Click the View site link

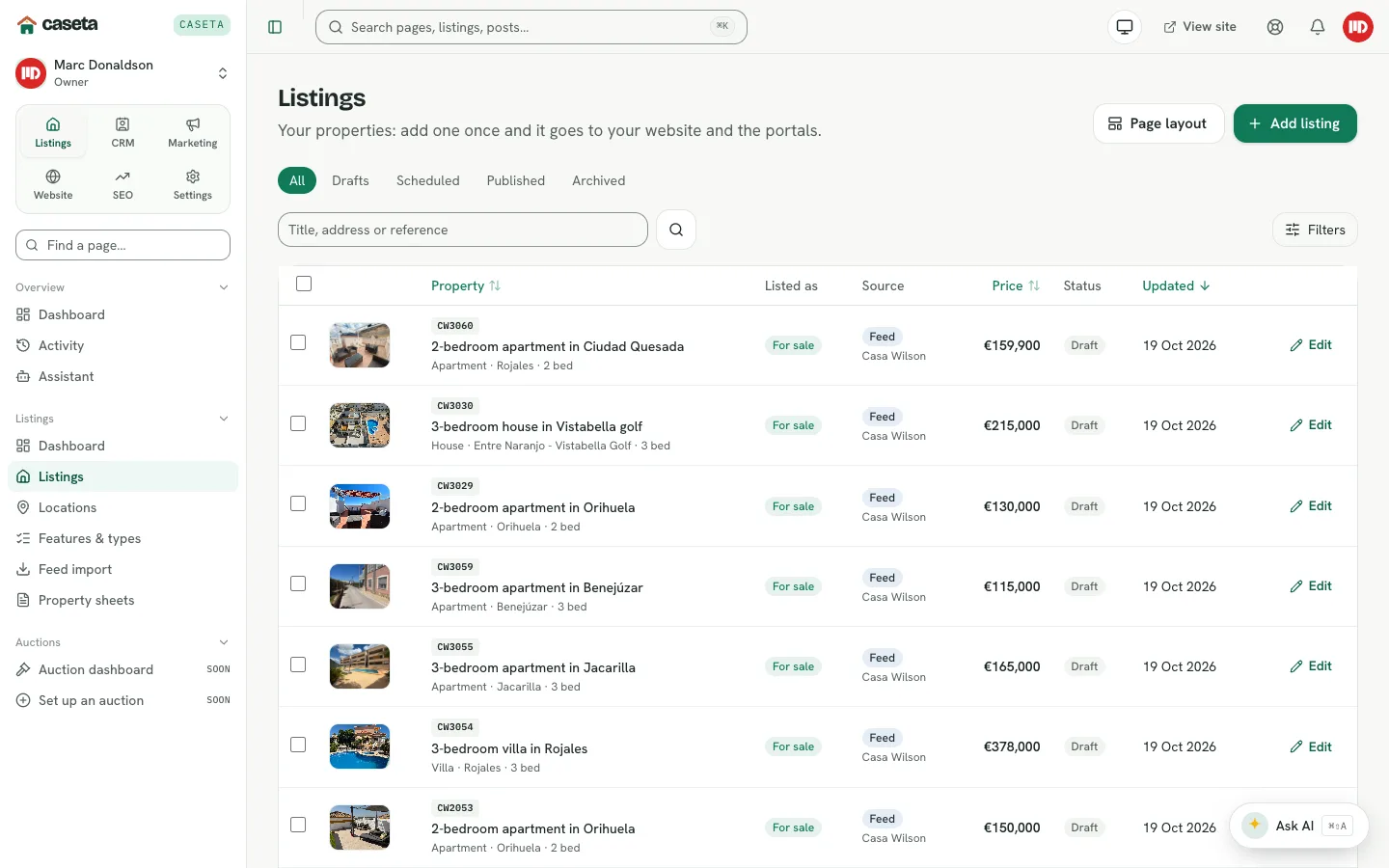click(1200, 27)
